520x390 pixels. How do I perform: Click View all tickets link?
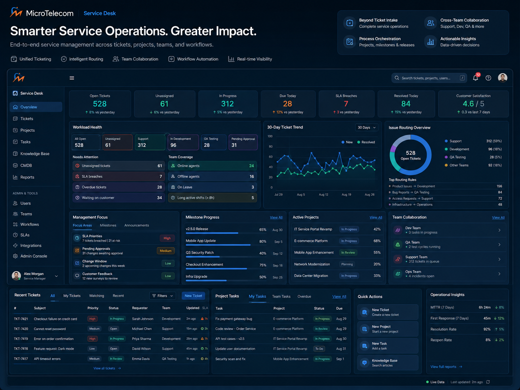107,368
